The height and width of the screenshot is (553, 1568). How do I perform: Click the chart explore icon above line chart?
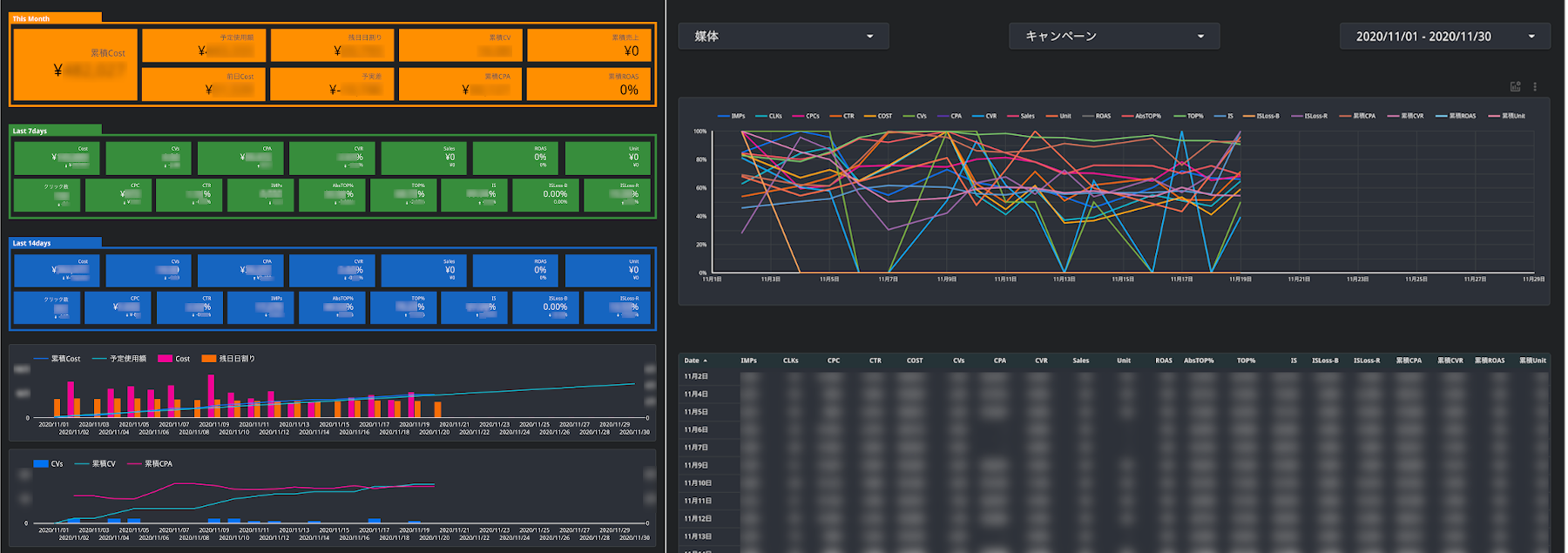tap(1515, 87)
